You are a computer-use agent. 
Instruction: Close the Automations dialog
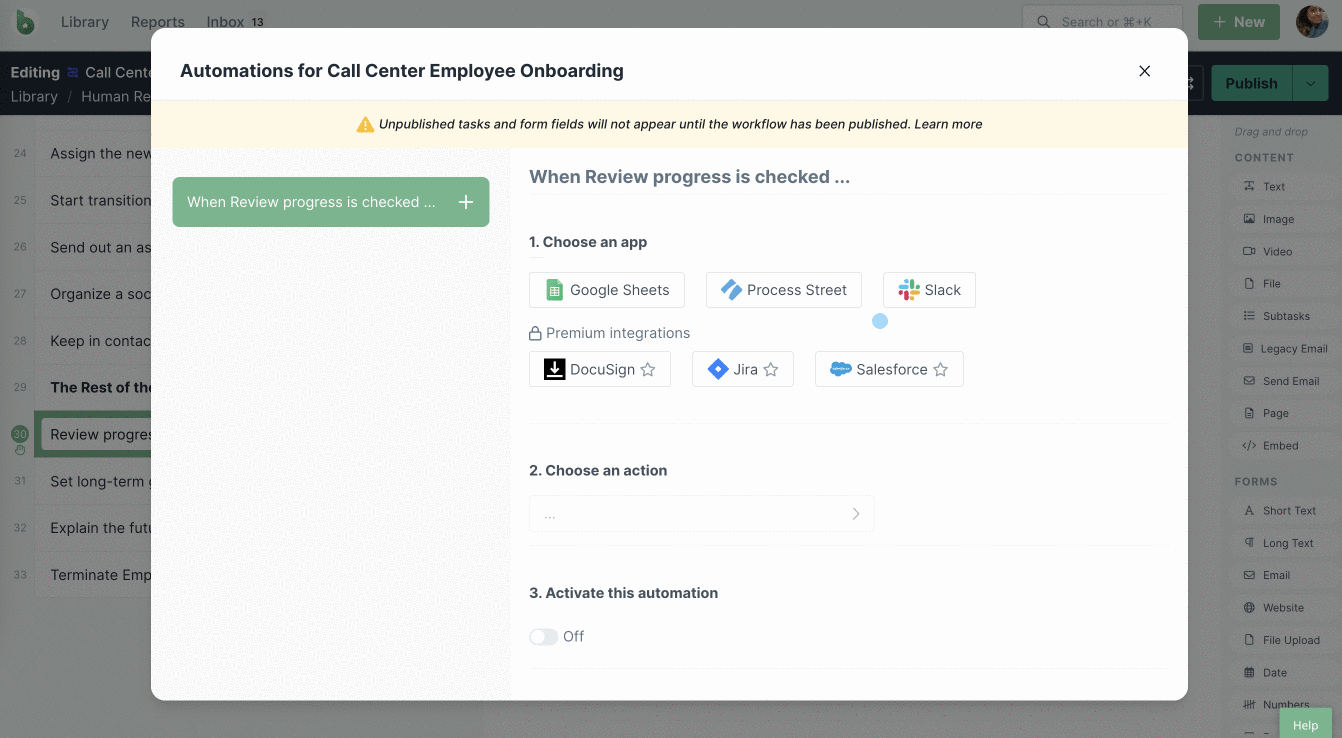coord(1145,71)
